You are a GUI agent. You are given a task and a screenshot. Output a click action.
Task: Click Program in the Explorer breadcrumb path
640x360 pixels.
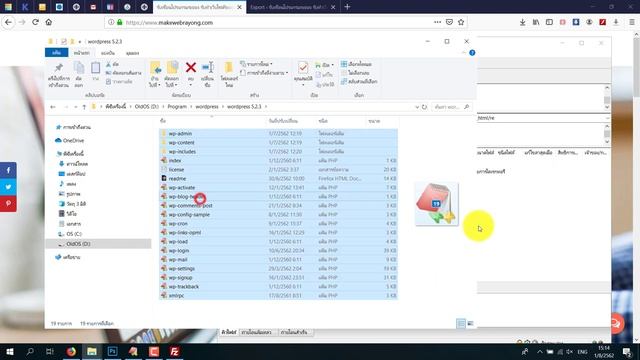[x=177, y=107]
